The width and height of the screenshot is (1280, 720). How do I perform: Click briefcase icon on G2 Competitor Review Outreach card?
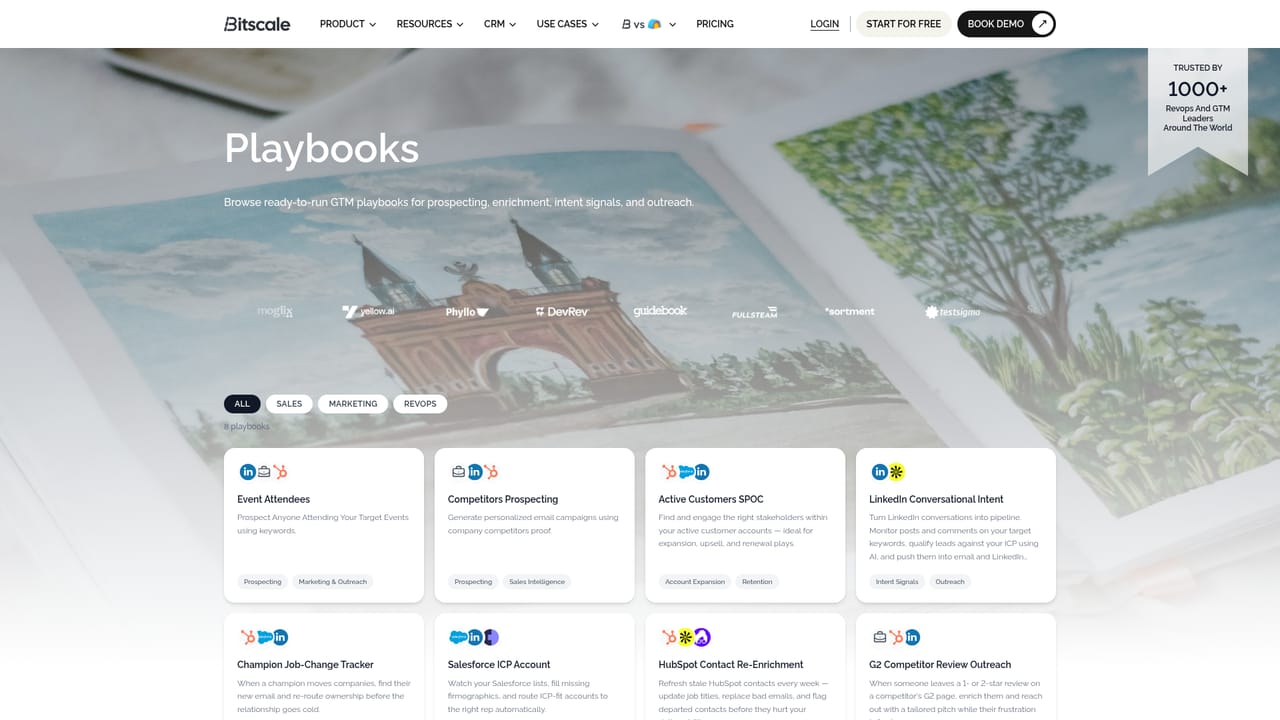pyautogui.click(x=880, y=637)
